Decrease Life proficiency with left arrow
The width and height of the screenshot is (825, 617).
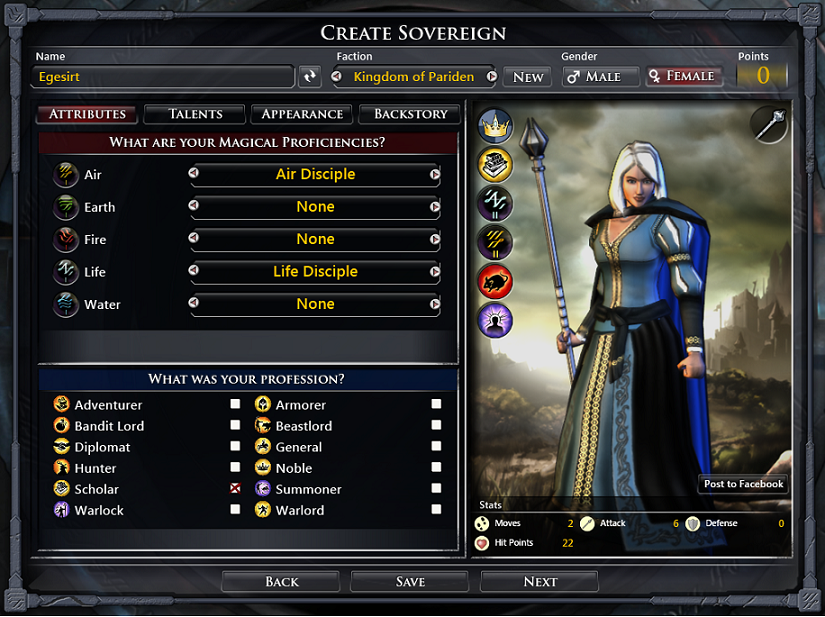point(194,270)
